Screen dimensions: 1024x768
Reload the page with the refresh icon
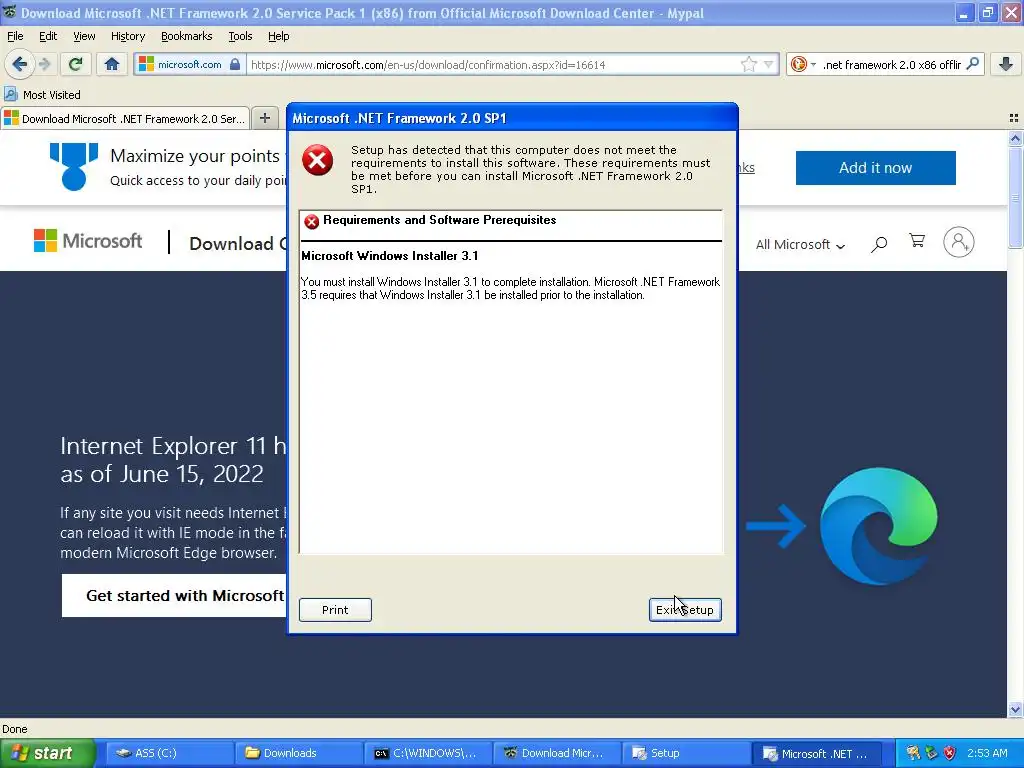tap(76, 64)
